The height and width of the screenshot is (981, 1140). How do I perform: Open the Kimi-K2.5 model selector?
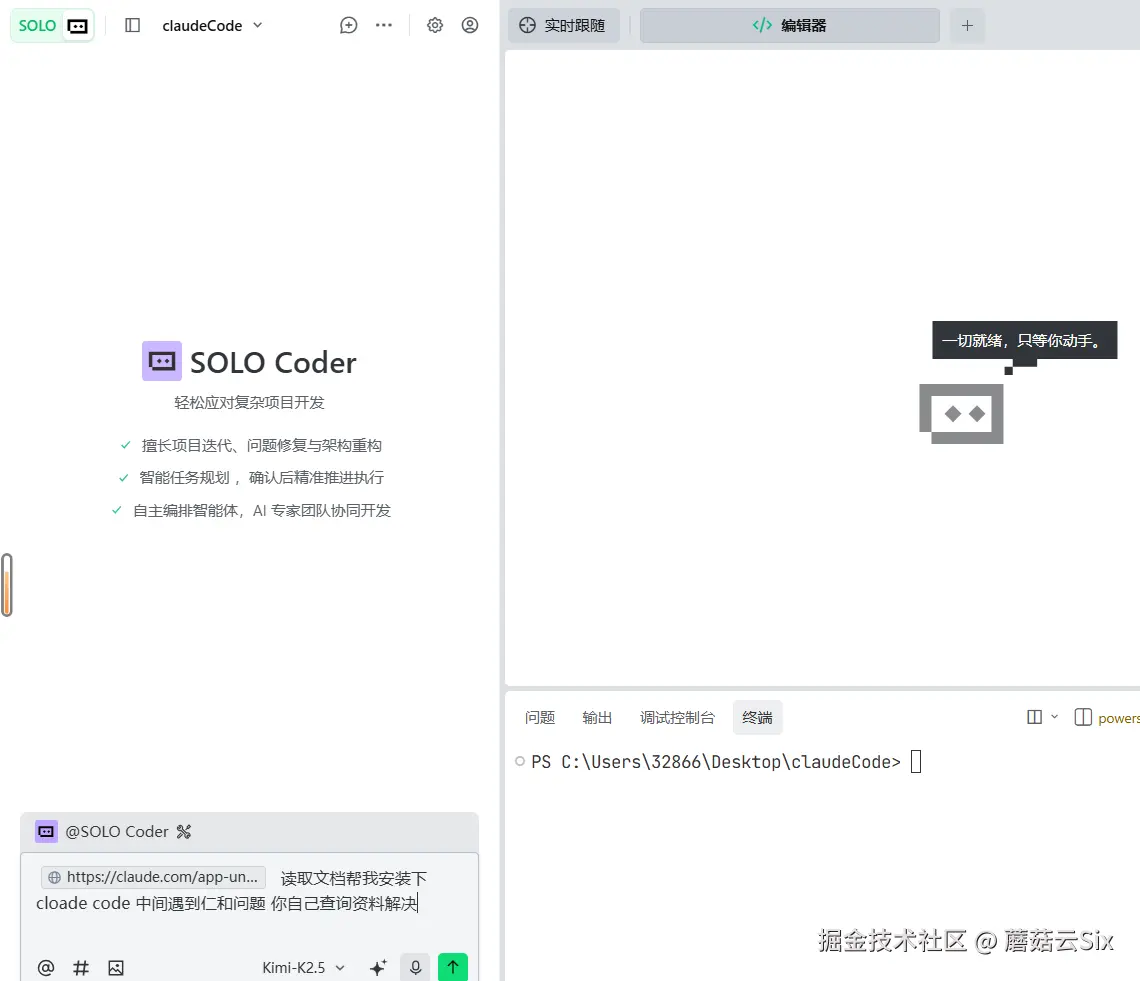303,967
